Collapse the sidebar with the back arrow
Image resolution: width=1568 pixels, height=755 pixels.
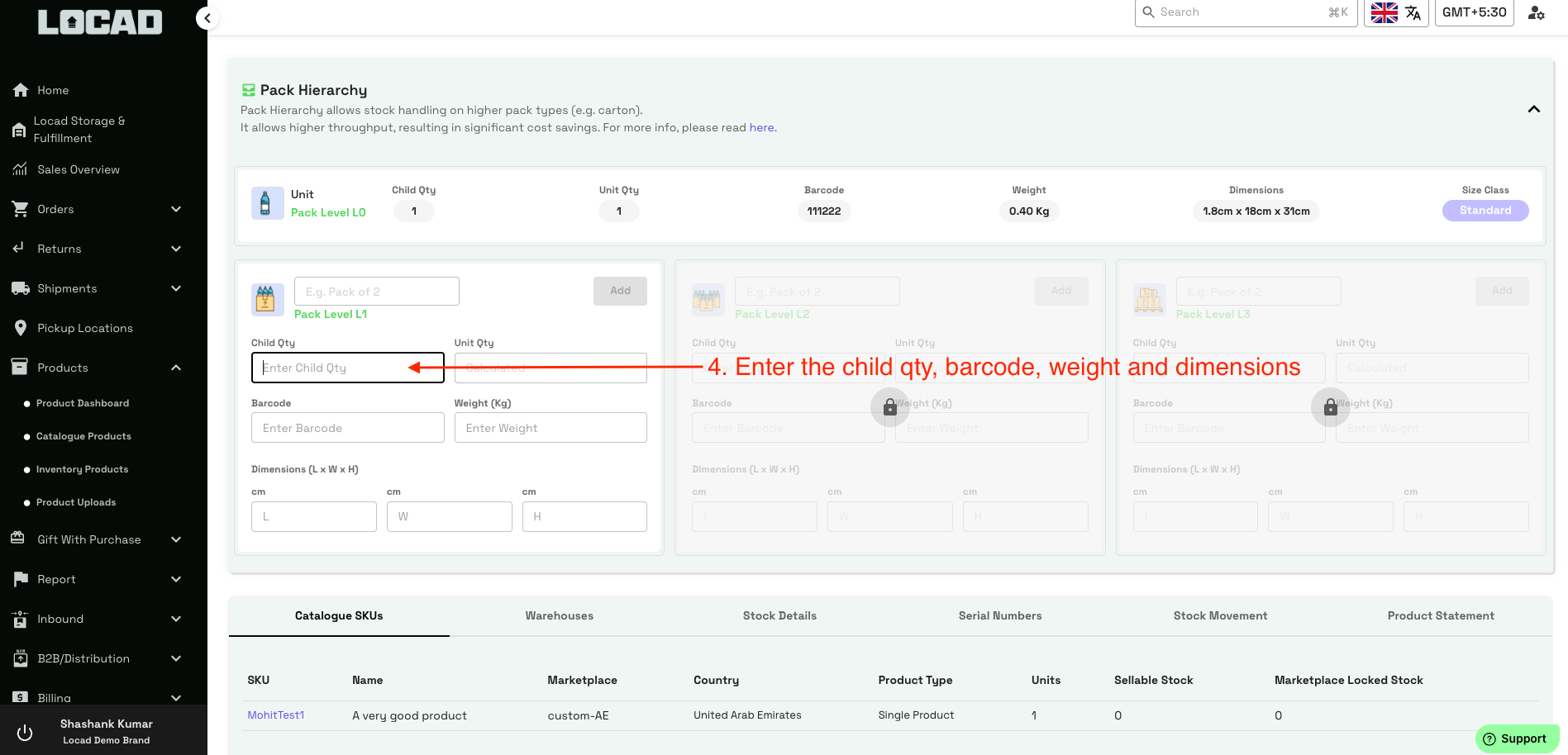[207, 17]
